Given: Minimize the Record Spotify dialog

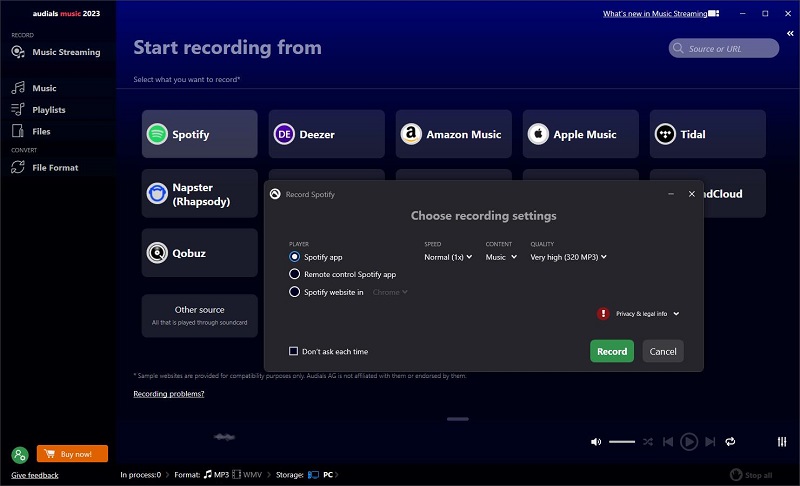Looking at the screenshot, I should point(671,194).
